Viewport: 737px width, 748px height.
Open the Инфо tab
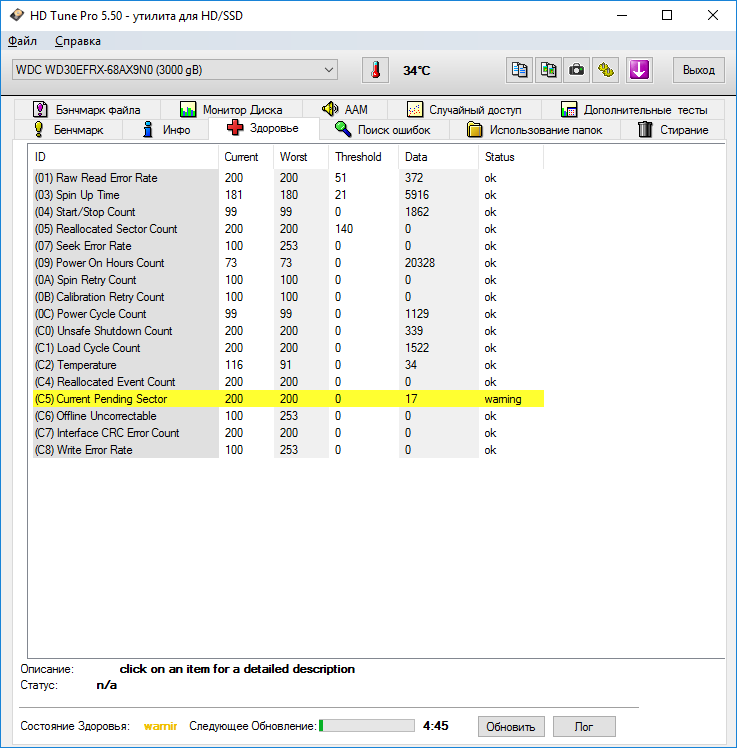[166, 130]
